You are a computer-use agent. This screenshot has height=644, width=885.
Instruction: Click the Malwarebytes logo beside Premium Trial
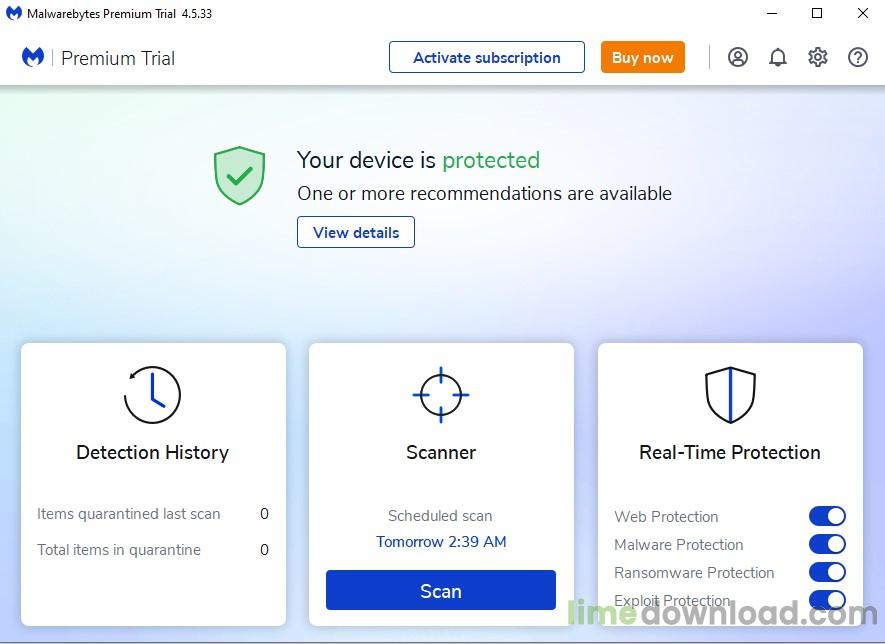(x=33, y=57)
